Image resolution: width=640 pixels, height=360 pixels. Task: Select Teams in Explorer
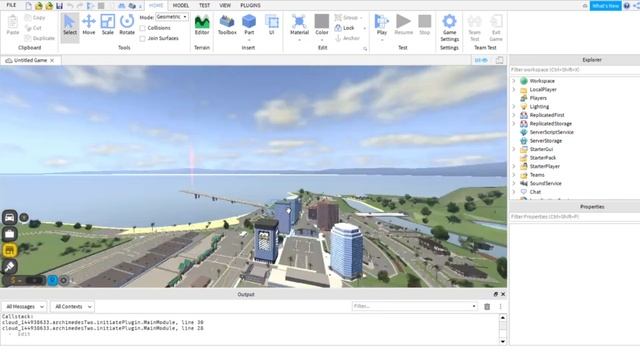click(x=537, y=175)
